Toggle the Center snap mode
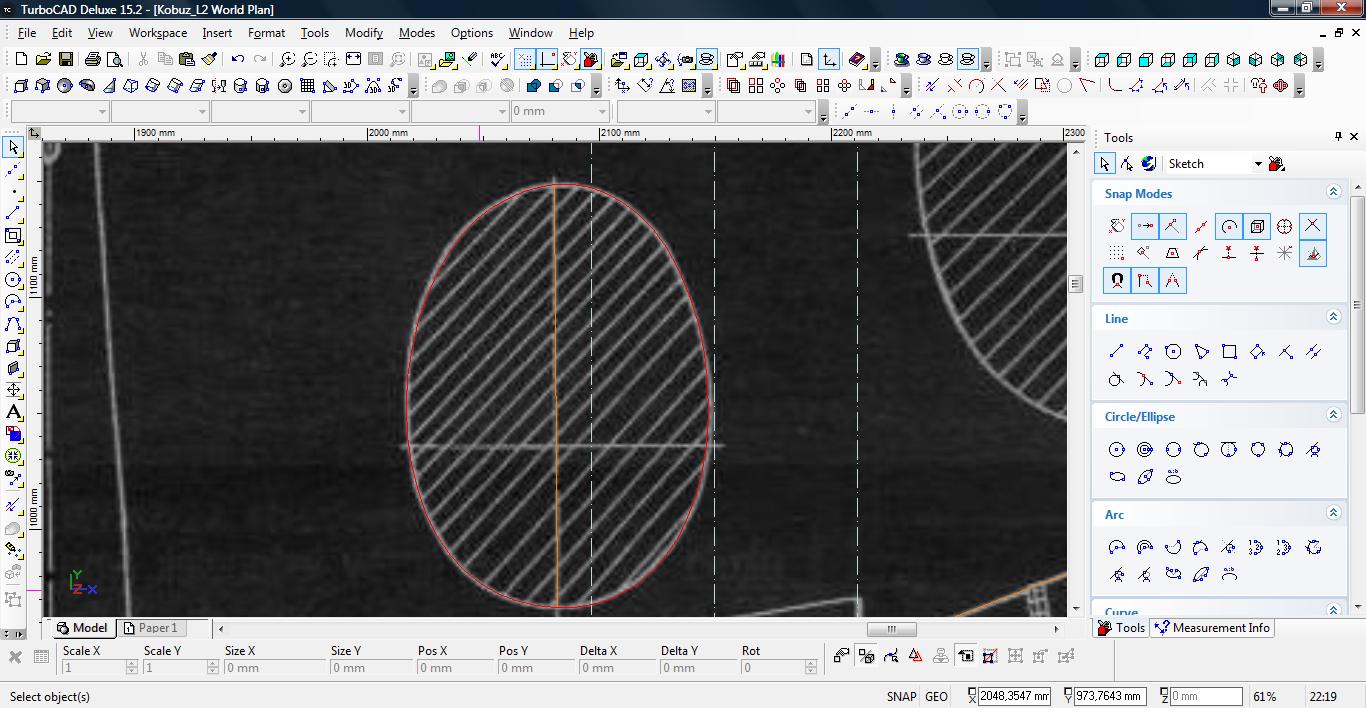The image size is (1366, 708). tap(1229, 226)
